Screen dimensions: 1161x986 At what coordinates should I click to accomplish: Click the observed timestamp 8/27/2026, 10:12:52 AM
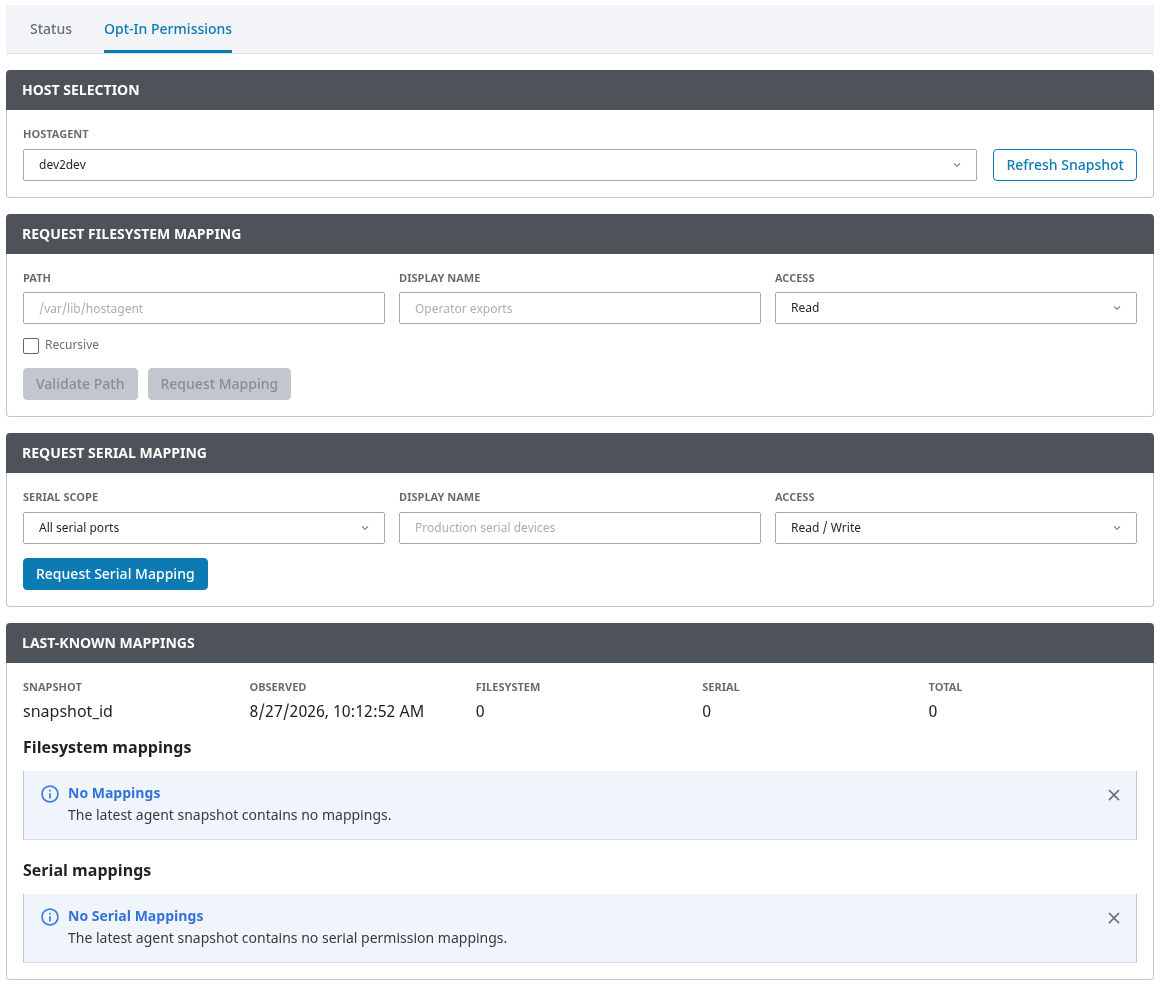337,711
